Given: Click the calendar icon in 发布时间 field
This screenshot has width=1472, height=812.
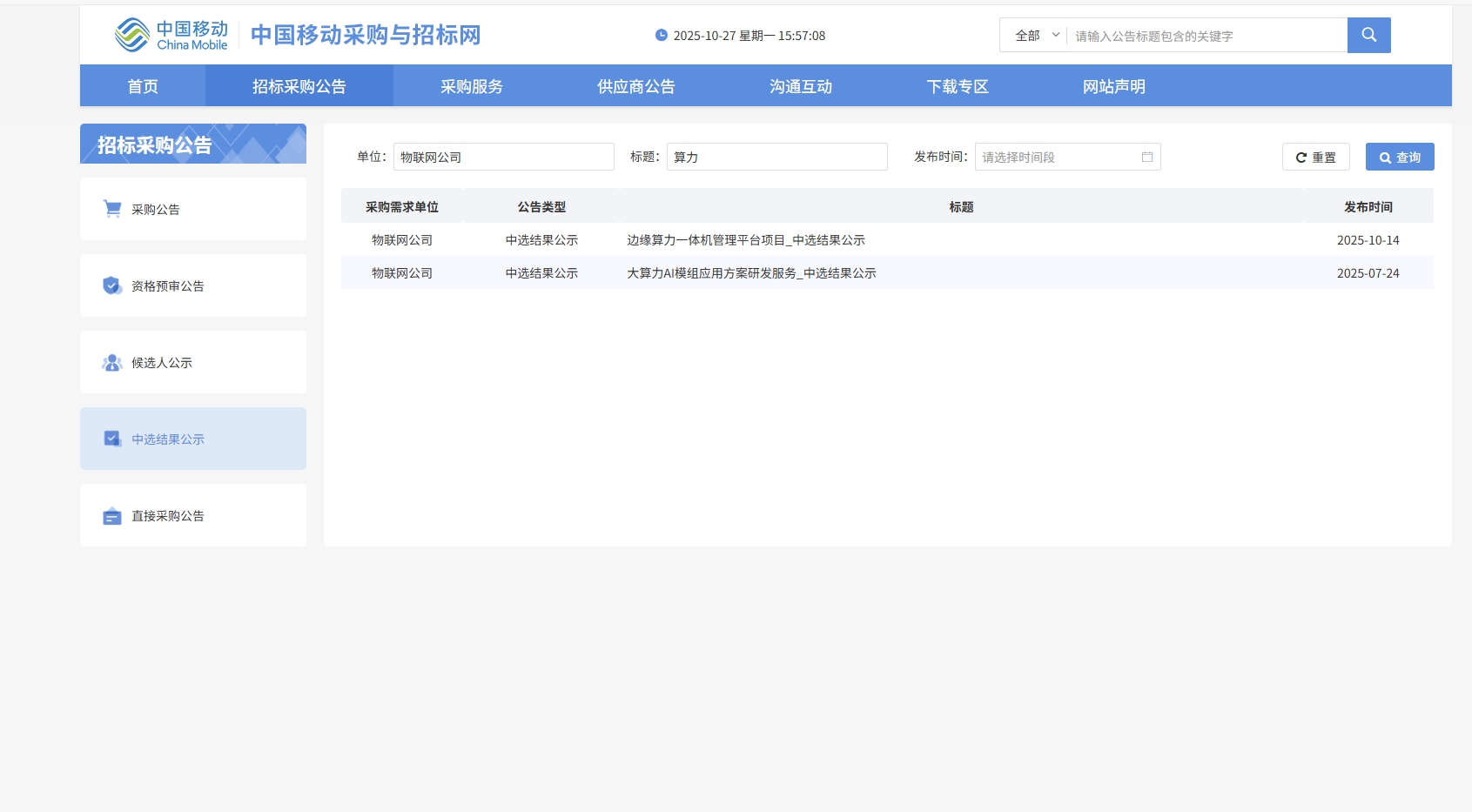Looking at the screenshot, I should pyautogui.click(x=1146, y=157).
